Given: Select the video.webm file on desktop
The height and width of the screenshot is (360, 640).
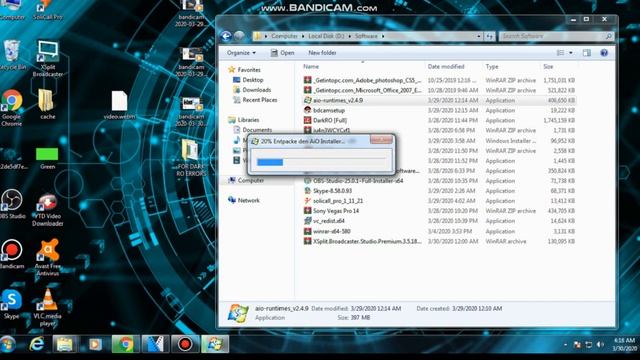Looking at the screenshot, I should (x=119, y=105).
